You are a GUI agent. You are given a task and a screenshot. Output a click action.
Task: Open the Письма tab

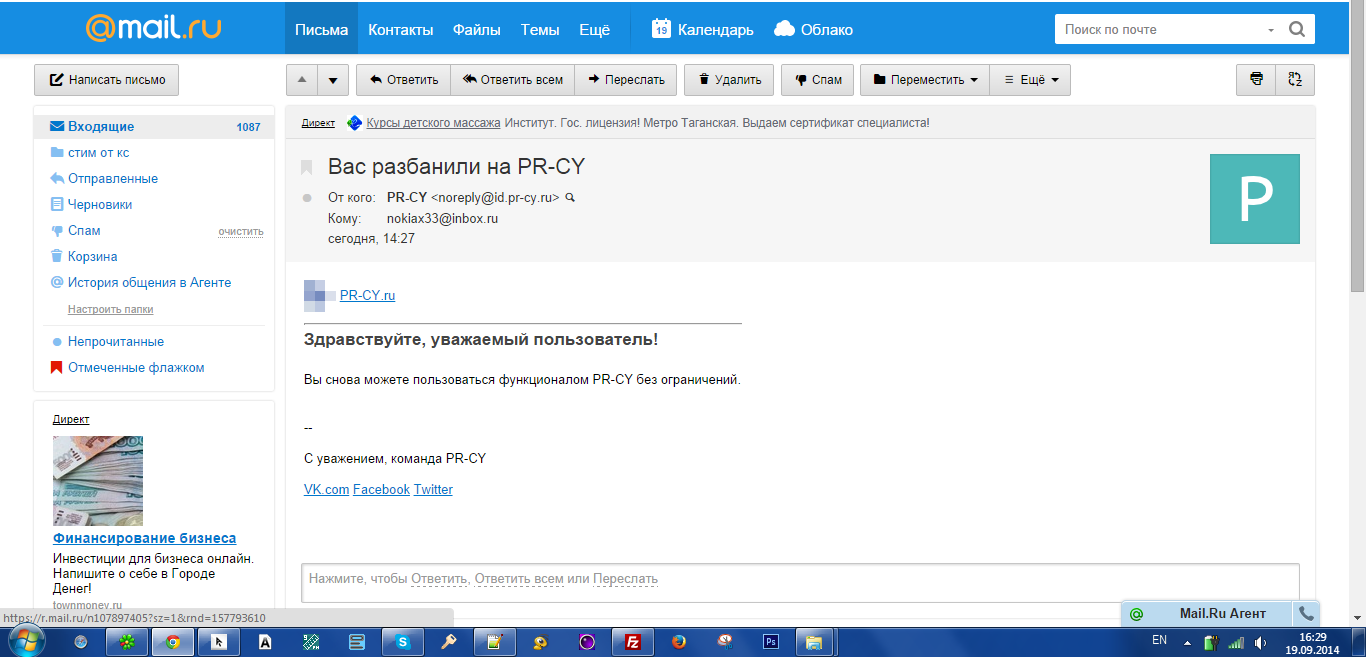[x=321, y=29]
